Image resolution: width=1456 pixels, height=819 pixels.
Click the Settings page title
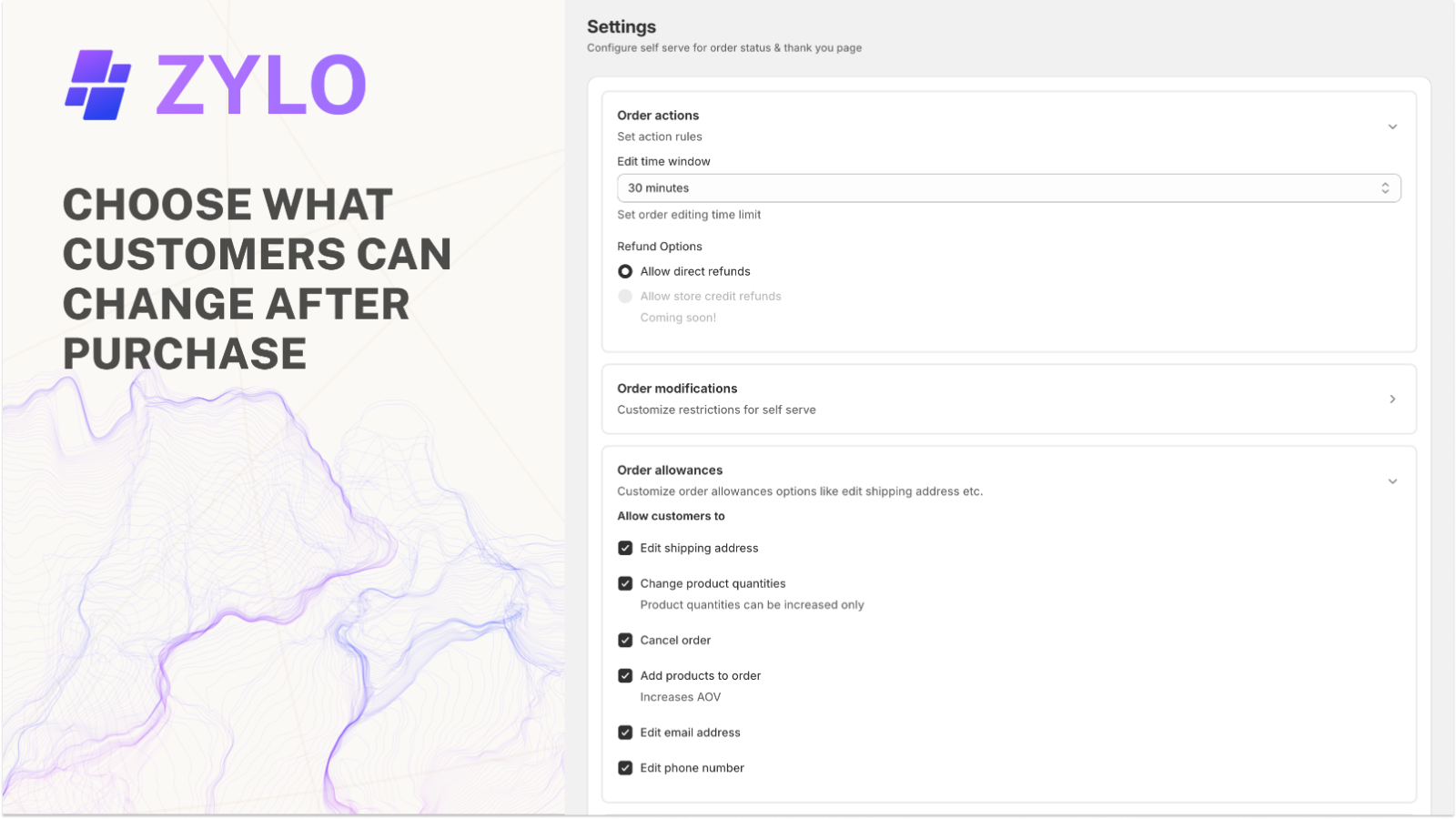(622, 27)
